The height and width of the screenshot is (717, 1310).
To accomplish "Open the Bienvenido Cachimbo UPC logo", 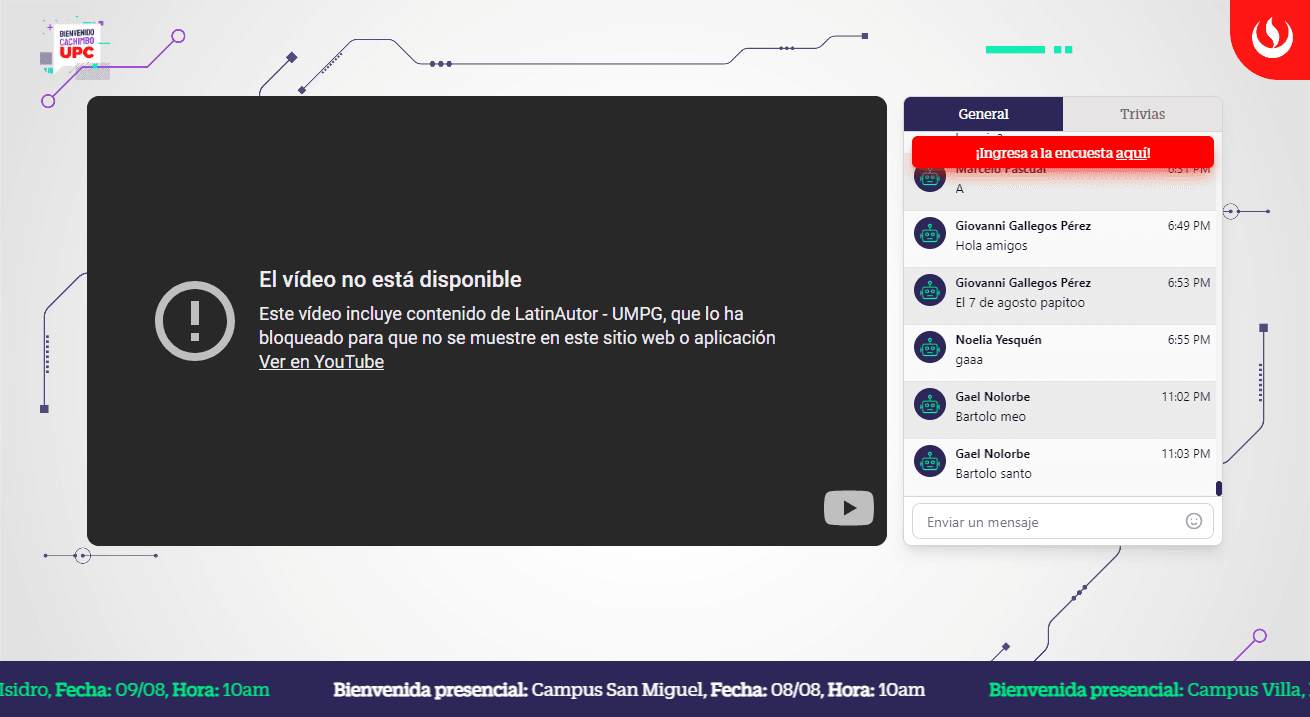I will click(75, 48).
